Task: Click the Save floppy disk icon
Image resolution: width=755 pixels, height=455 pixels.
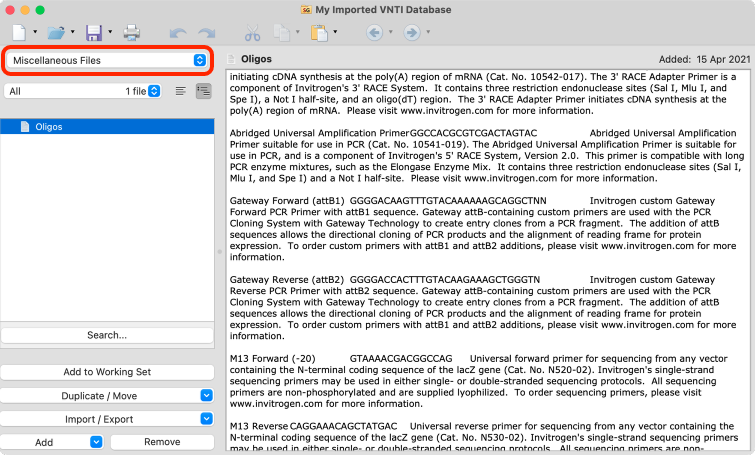Action: click(x=94, y=33)
